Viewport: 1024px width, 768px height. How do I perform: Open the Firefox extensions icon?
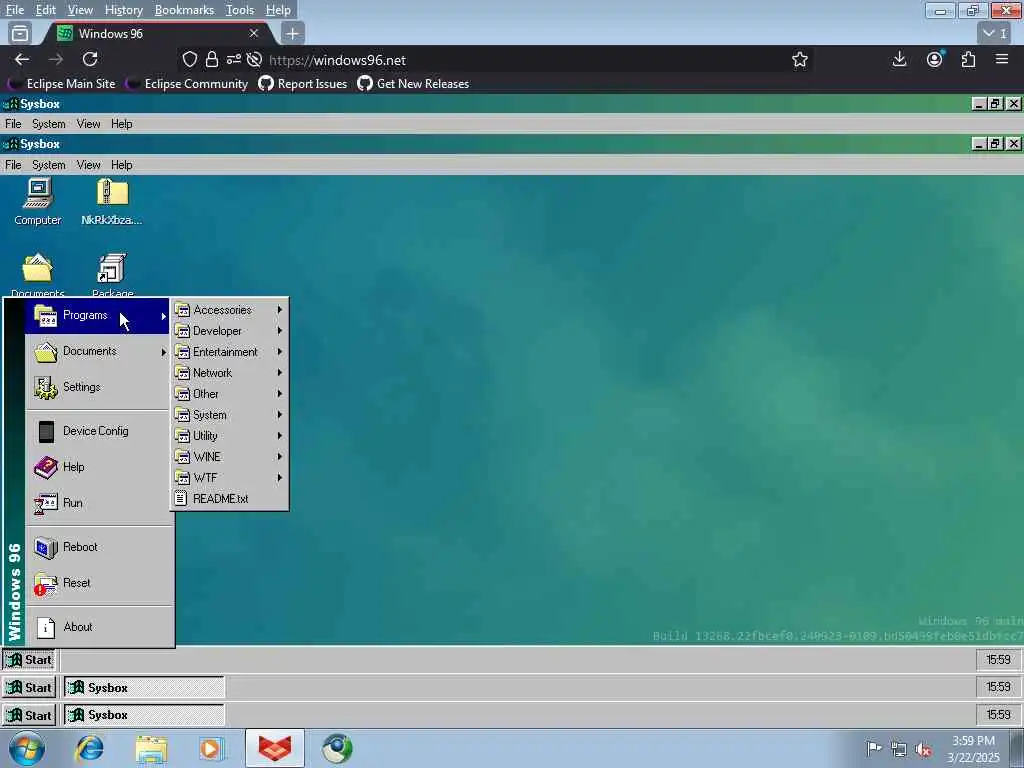tap(968, 59)
